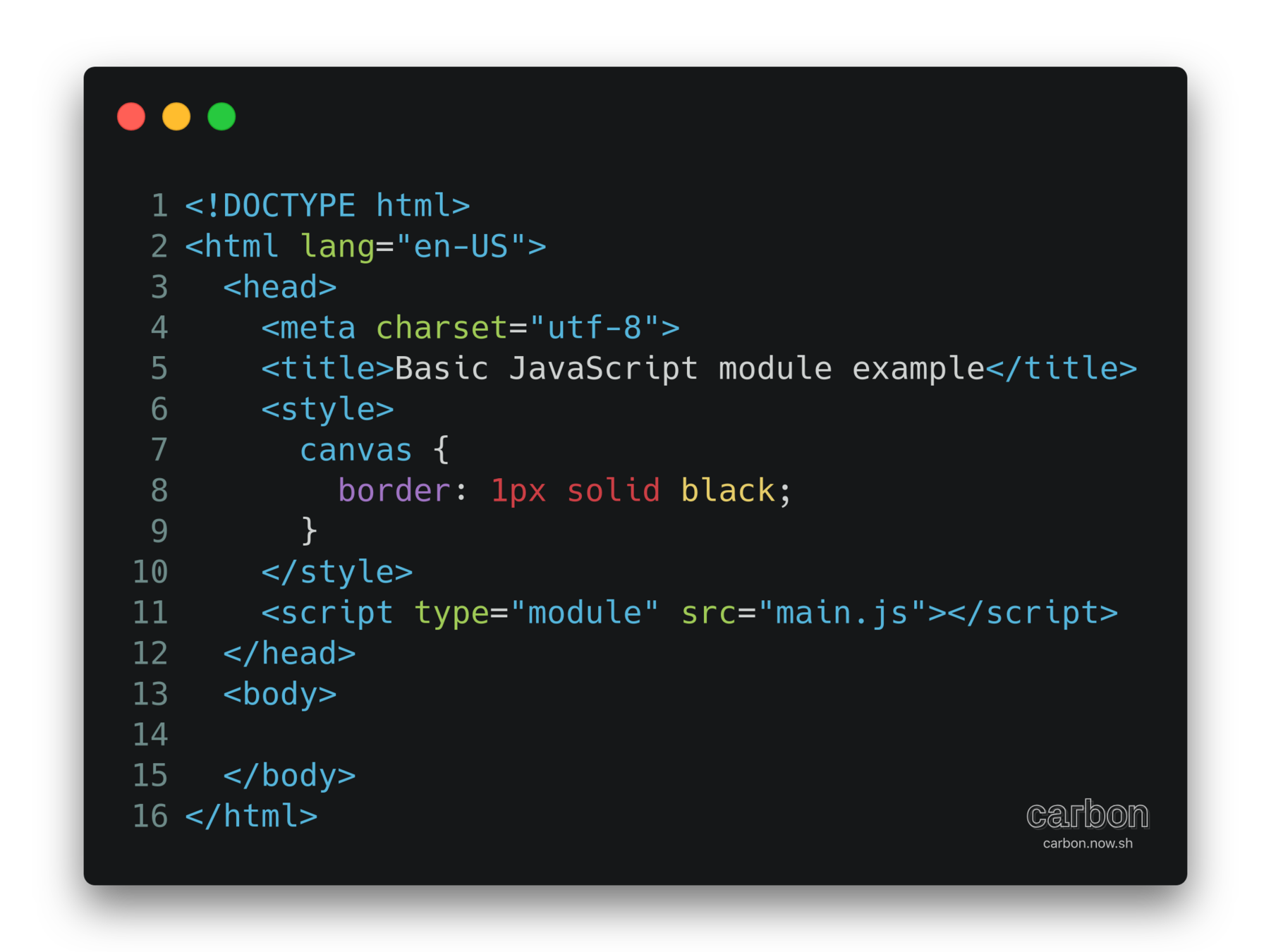Image resolution: width=1271 pixels, height=952 pixels.
Task: Click the "en-US" string value
Action: coord(461,247)
